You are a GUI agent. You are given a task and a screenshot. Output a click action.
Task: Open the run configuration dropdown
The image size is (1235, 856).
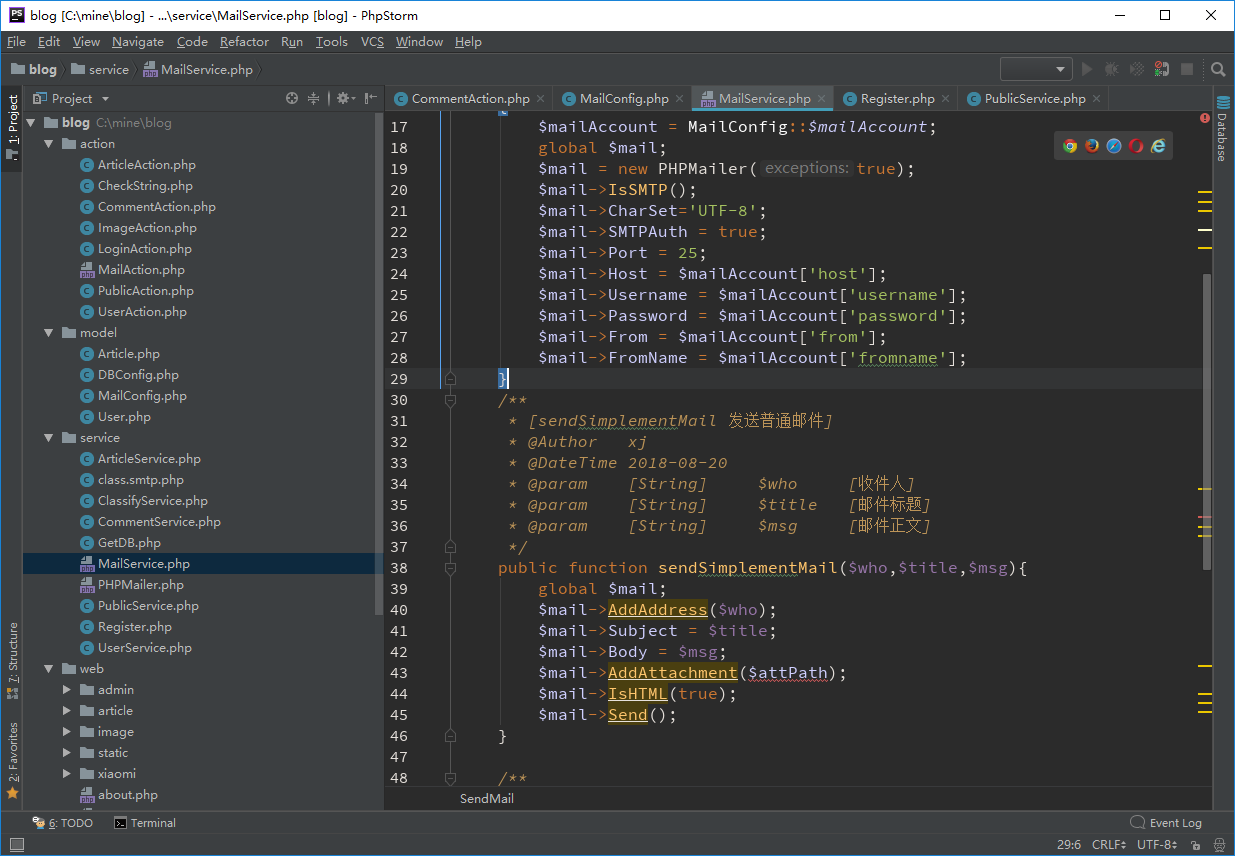tap(1036, 69)
